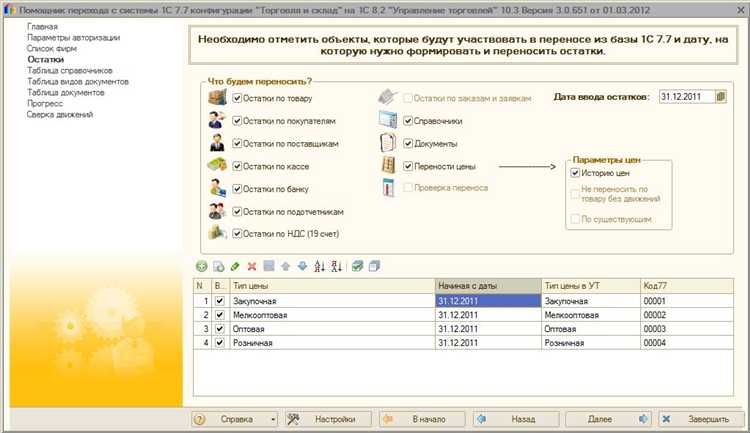Click the Sort Ascending icon
Screen dimensions: 750x433
click(320, 266)
